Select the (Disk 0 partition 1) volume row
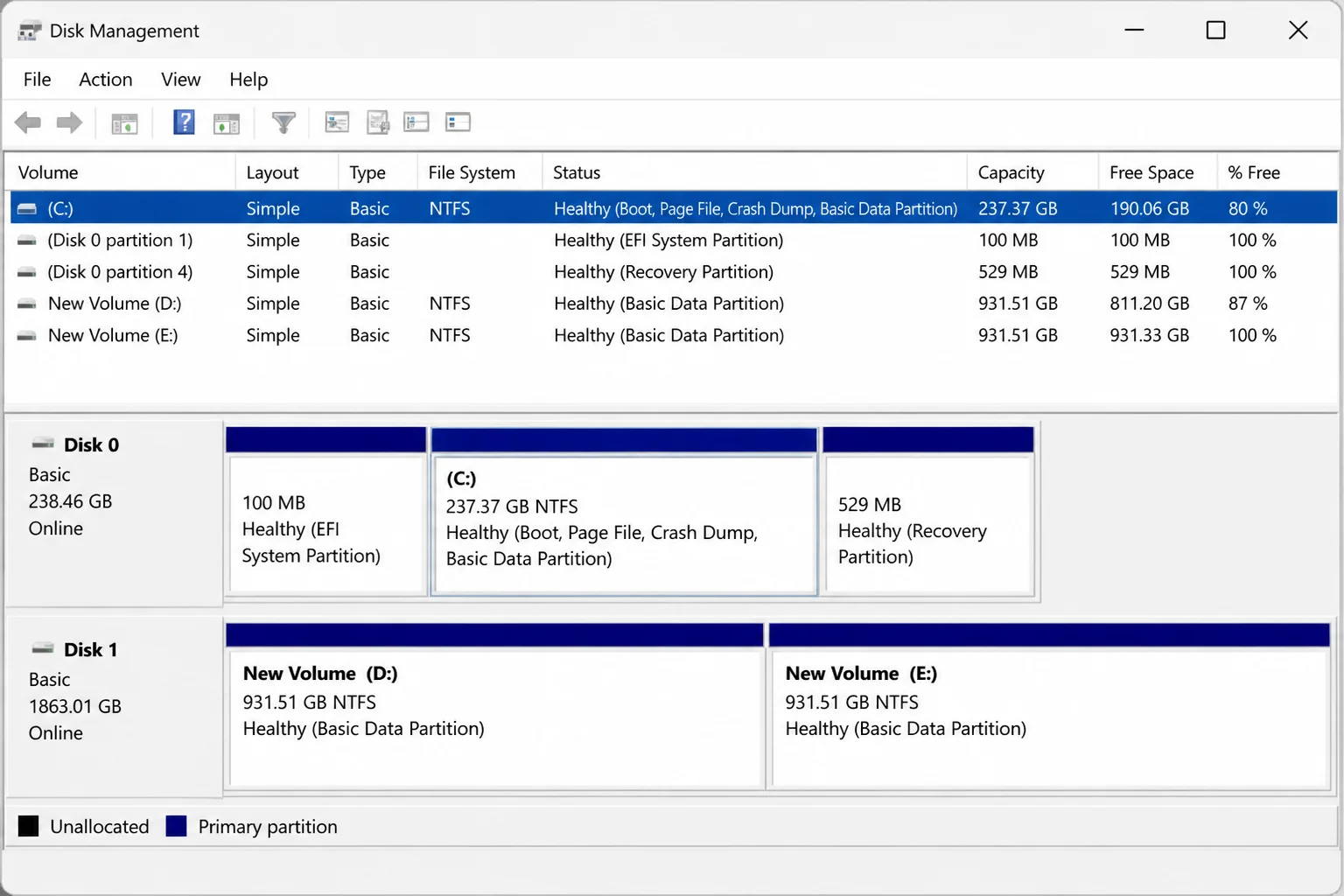 click(673, 240)
